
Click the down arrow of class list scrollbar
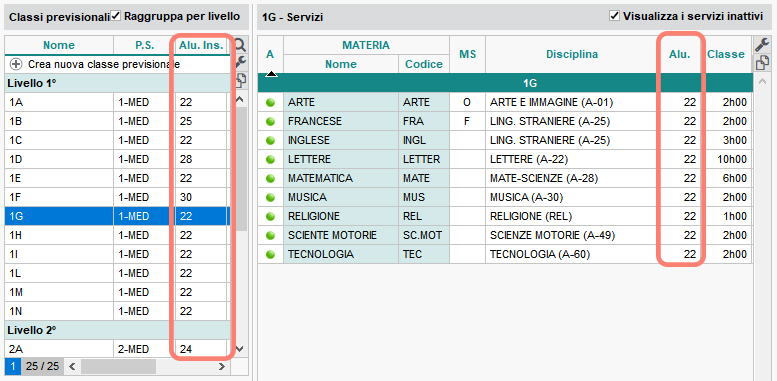[x=240, y=349]
